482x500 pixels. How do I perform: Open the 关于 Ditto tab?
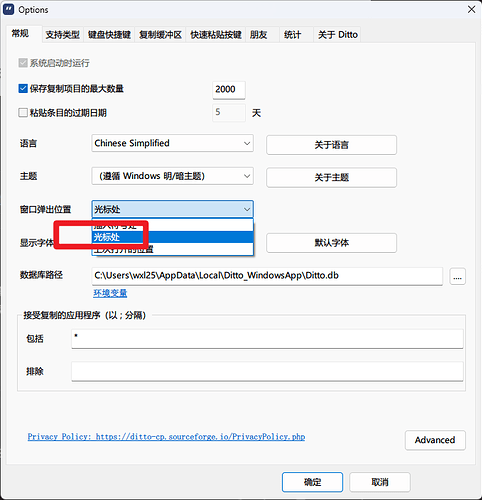[x=337, y=35]
